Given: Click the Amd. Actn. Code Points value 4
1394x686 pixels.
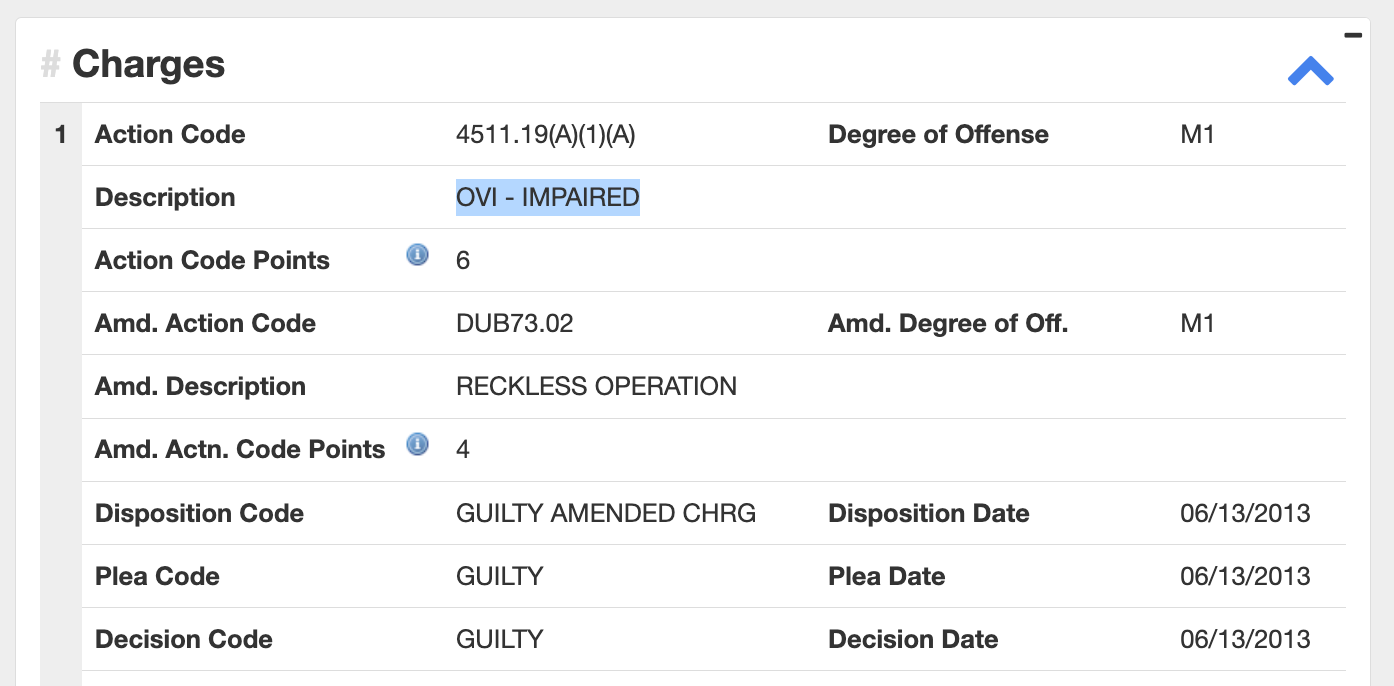Looking at the screenshot, I should pos(462,449).
